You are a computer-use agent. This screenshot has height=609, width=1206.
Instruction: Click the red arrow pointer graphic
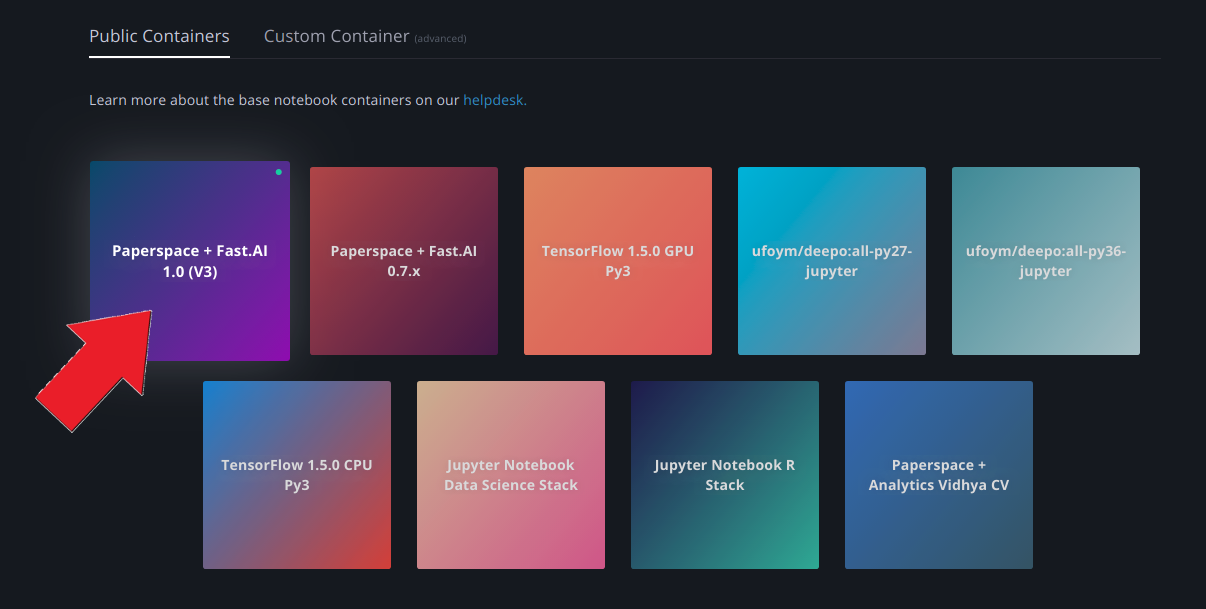point(96,370)
